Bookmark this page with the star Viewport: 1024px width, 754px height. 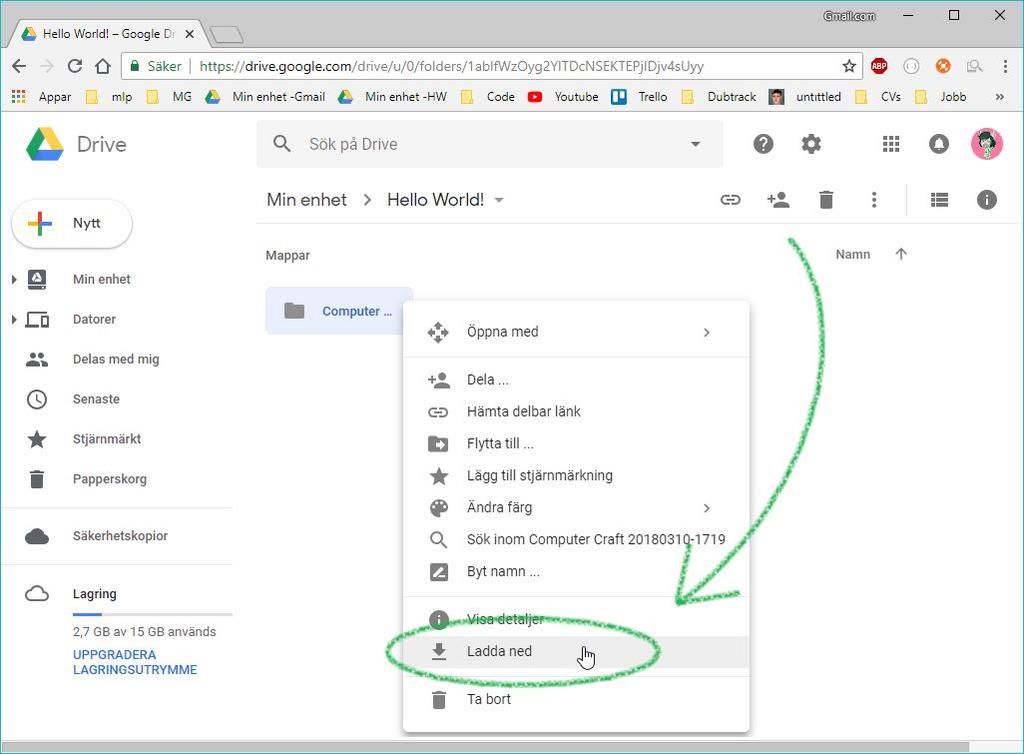pyautogui.click(x=849, y=66)
